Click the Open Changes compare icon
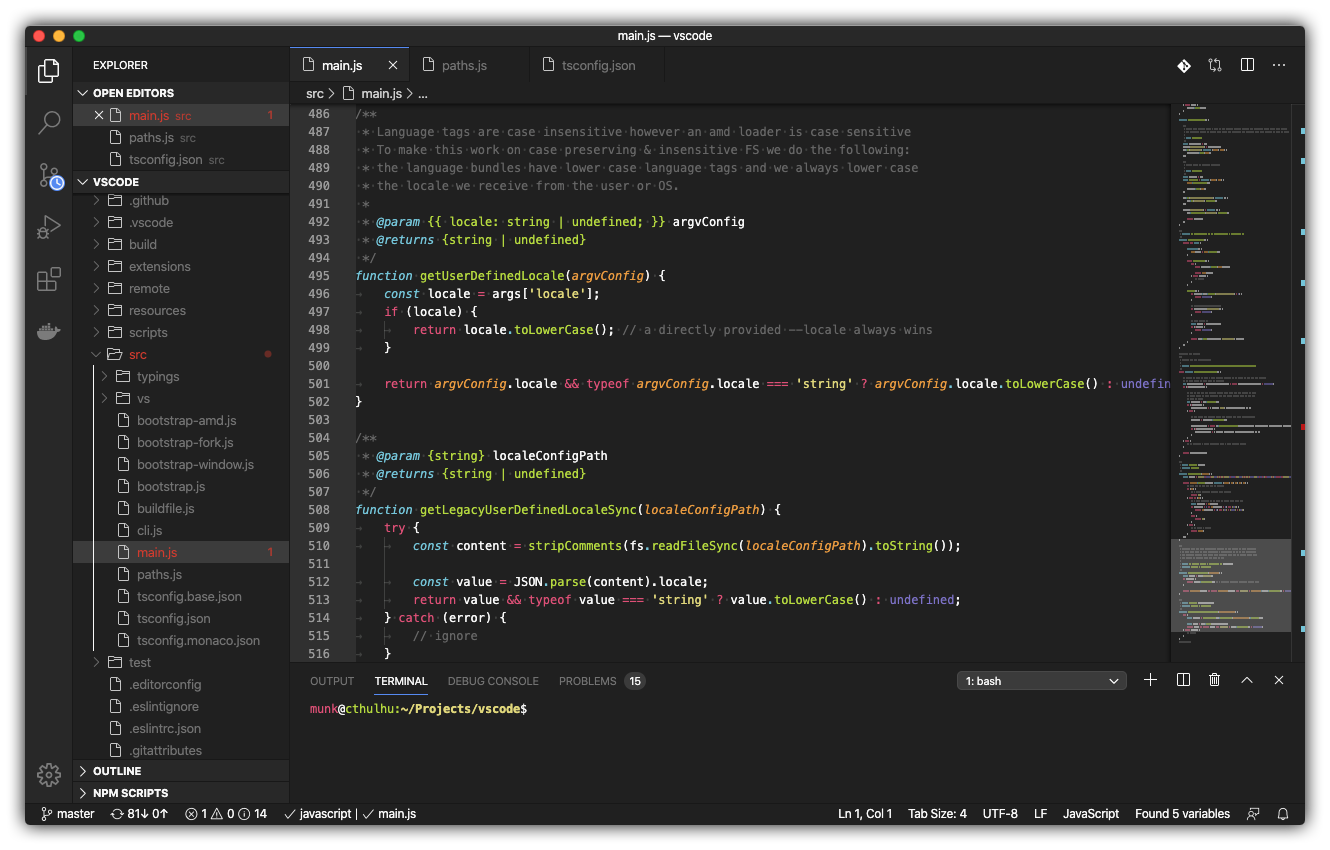Image resolution: width=1330 pixels, height=850 pixels. coord(1215,65)
